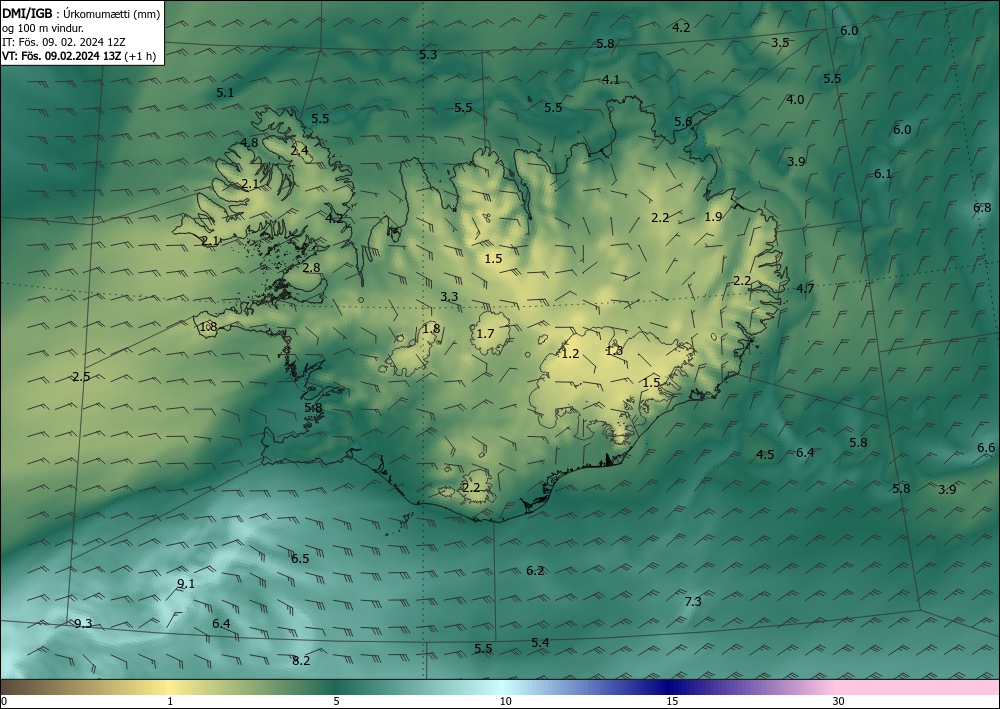The width and height of the screenshot is (1000, 709).
Task: Click the "30" tick on the color scale
Action: 839,701
